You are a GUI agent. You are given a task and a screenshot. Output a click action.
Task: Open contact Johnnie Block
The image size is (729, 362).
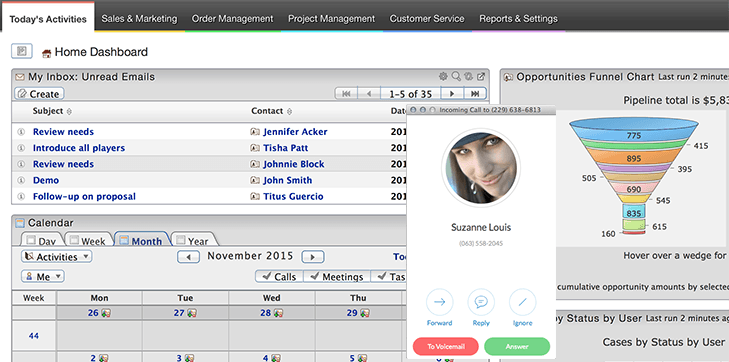point(294,164)
